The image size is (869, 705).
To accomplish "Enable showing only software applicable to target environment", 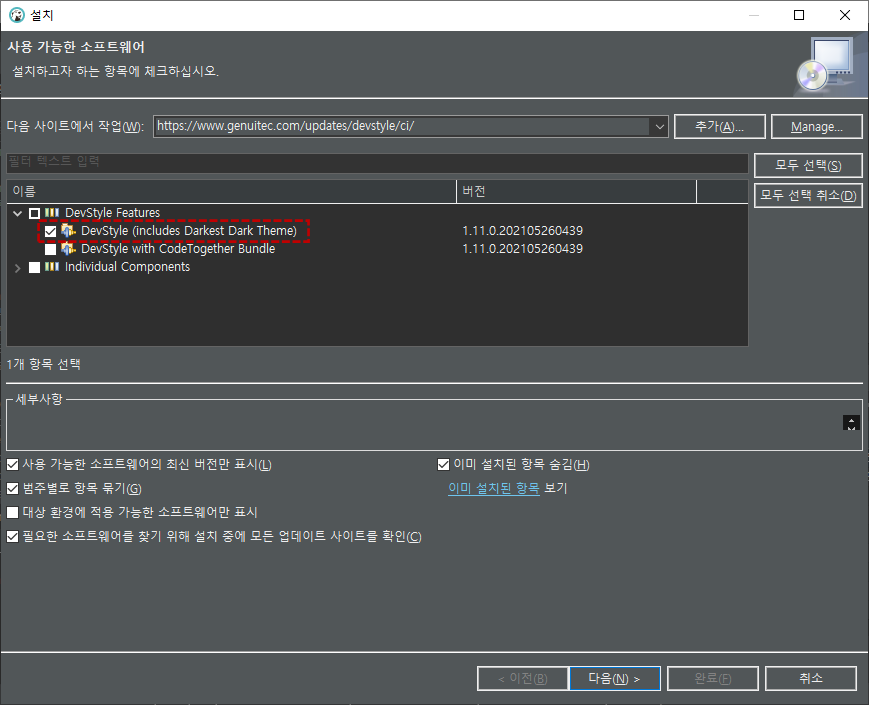I will coord(11,513).
